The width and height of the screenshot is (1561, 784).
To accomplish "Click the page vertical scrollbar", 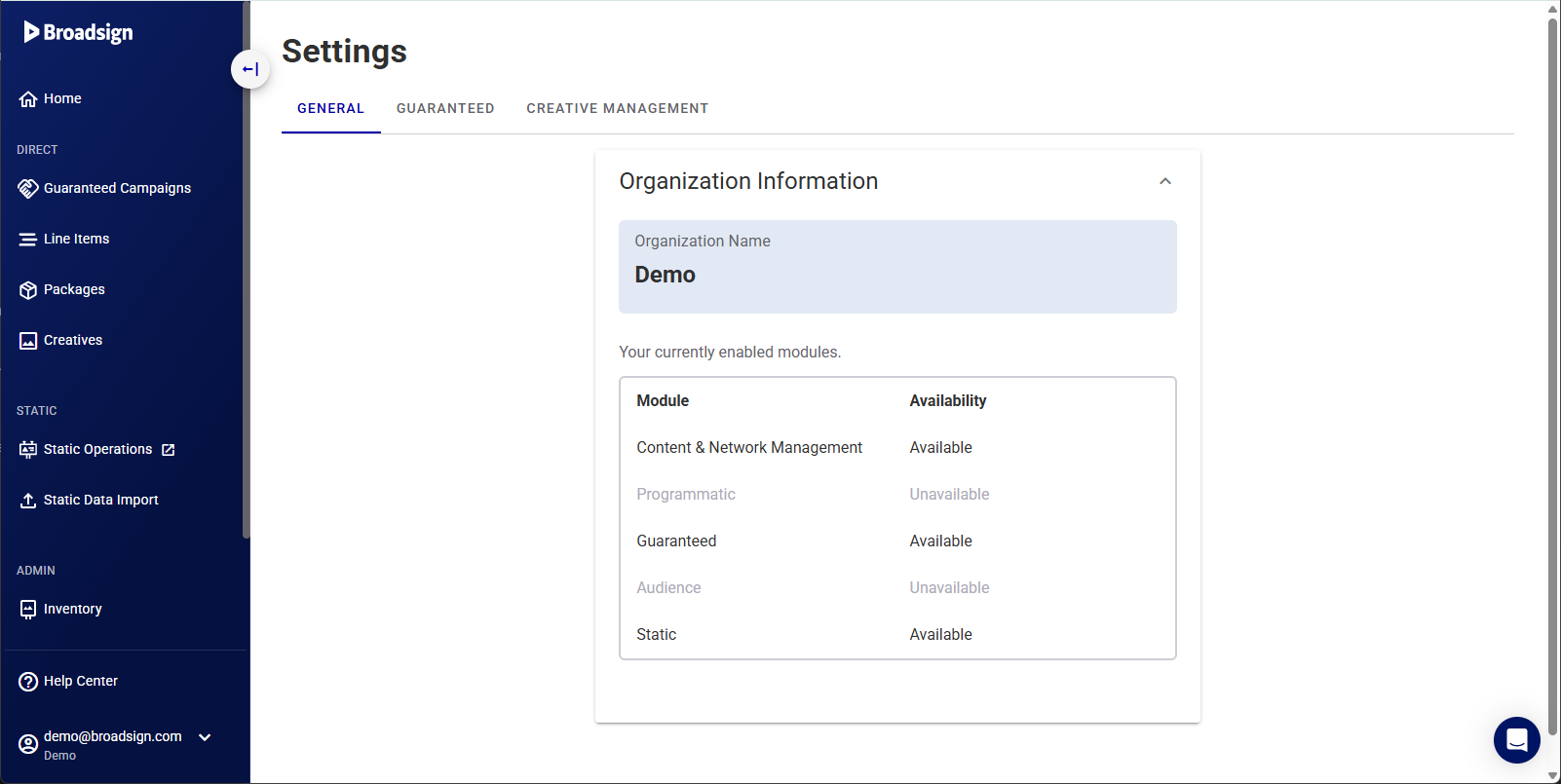I will click(x=1553, y=375).
